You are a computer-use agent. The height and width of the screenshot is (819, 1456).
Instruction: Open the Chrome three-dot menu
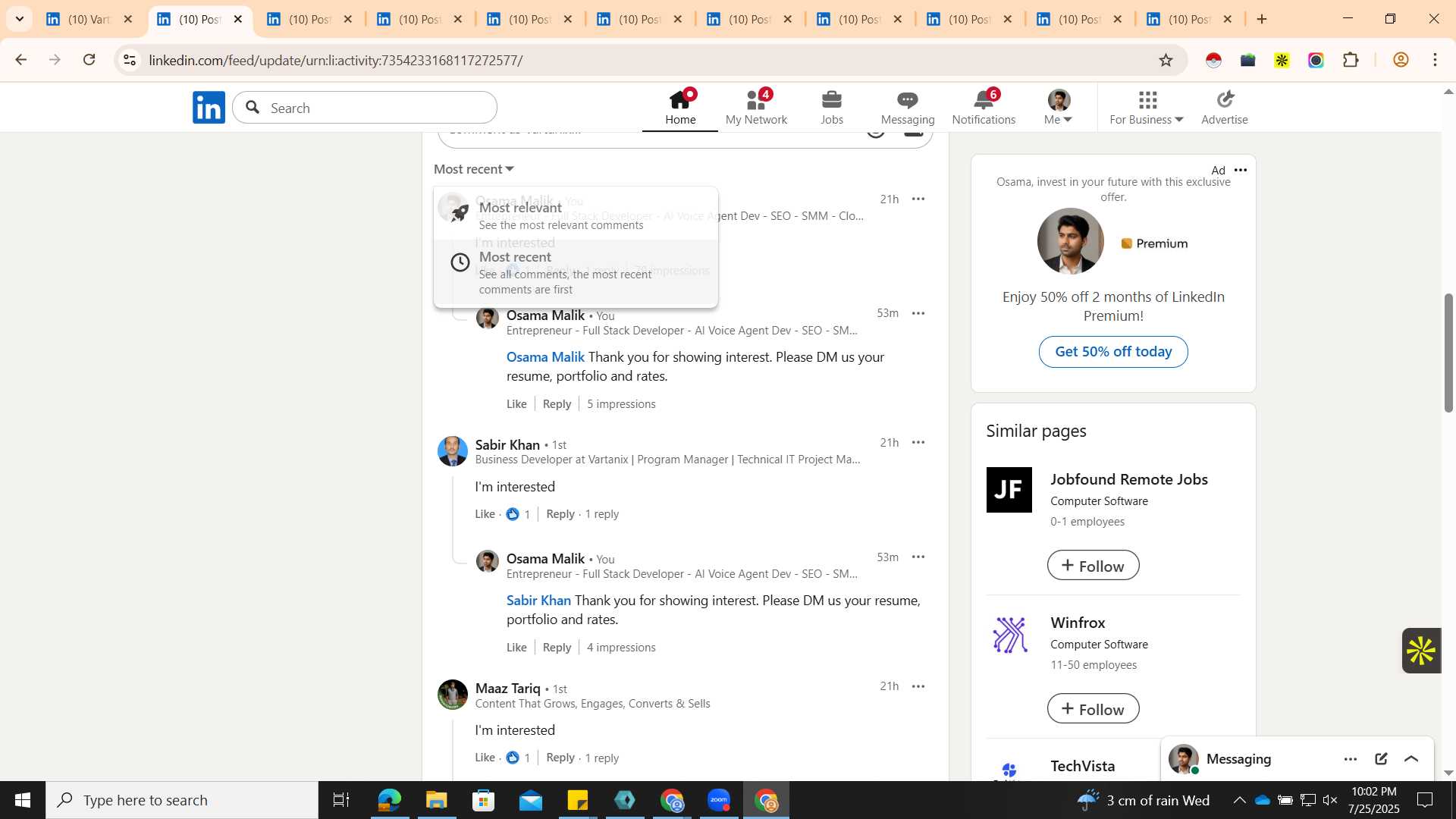pos(1435,60)
